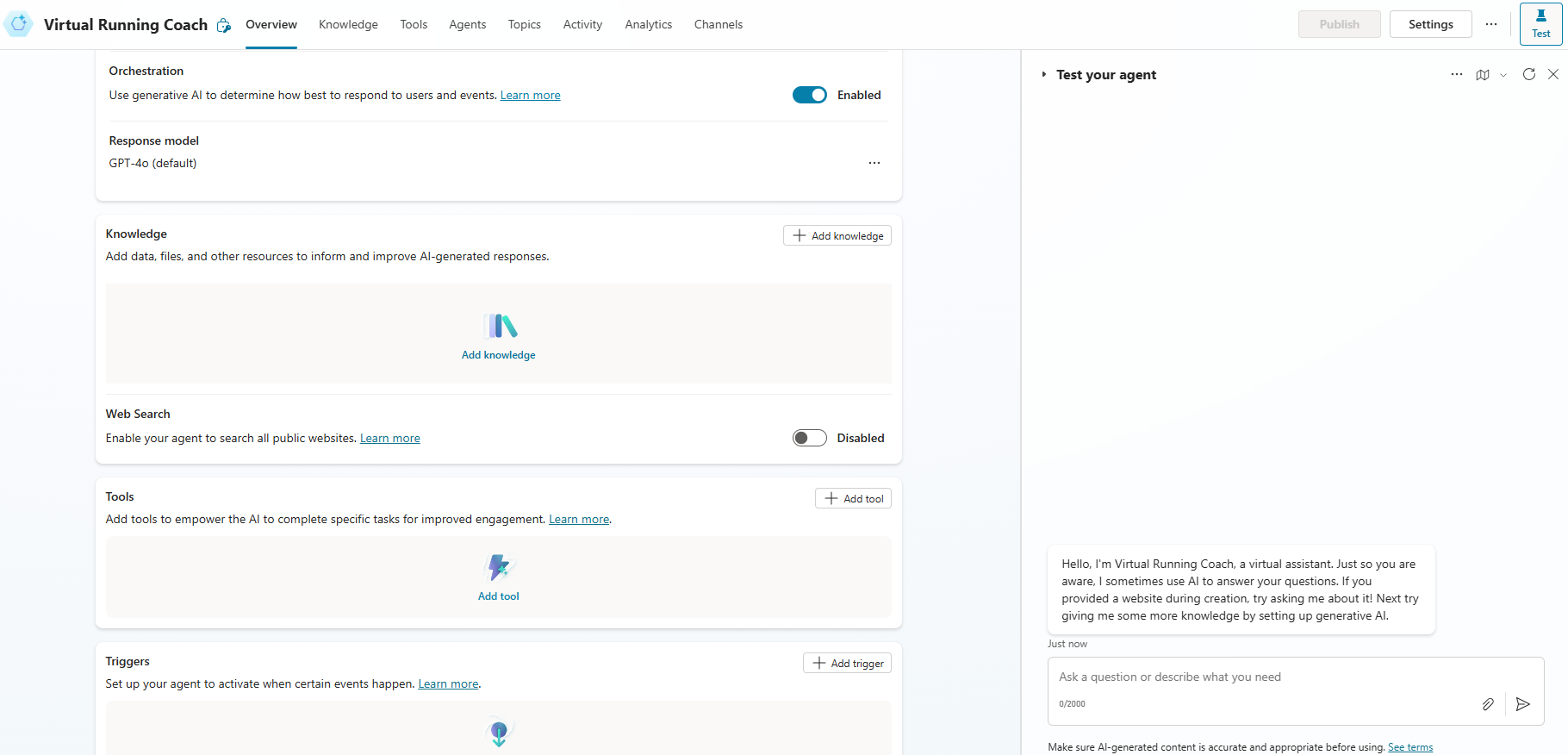Click the attach file paperclip icon

tap(1488, 704)
